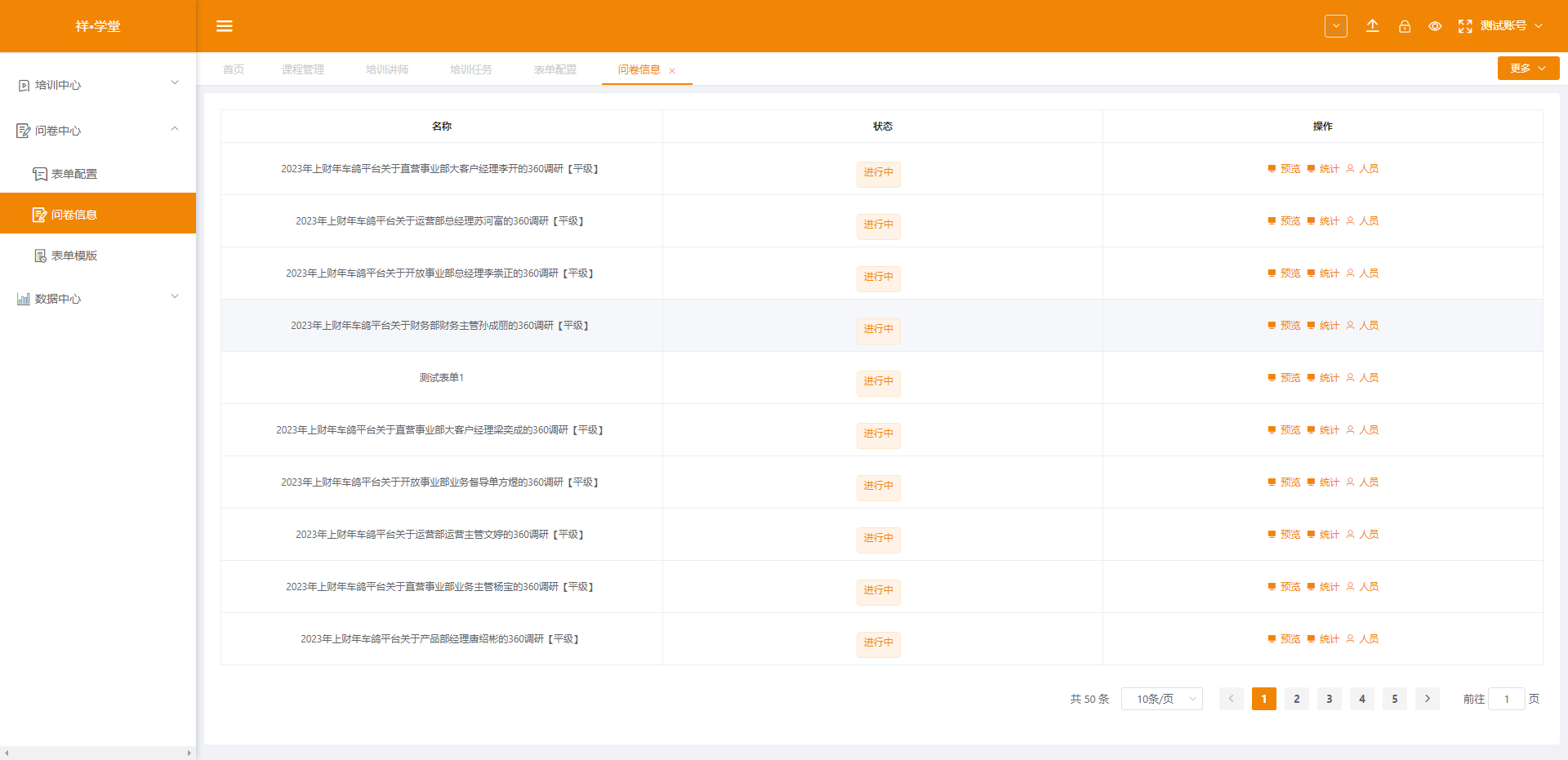Preview the 孙成丽 survey
This screenshot has width=1568, height=760.
click(1284, 326)
